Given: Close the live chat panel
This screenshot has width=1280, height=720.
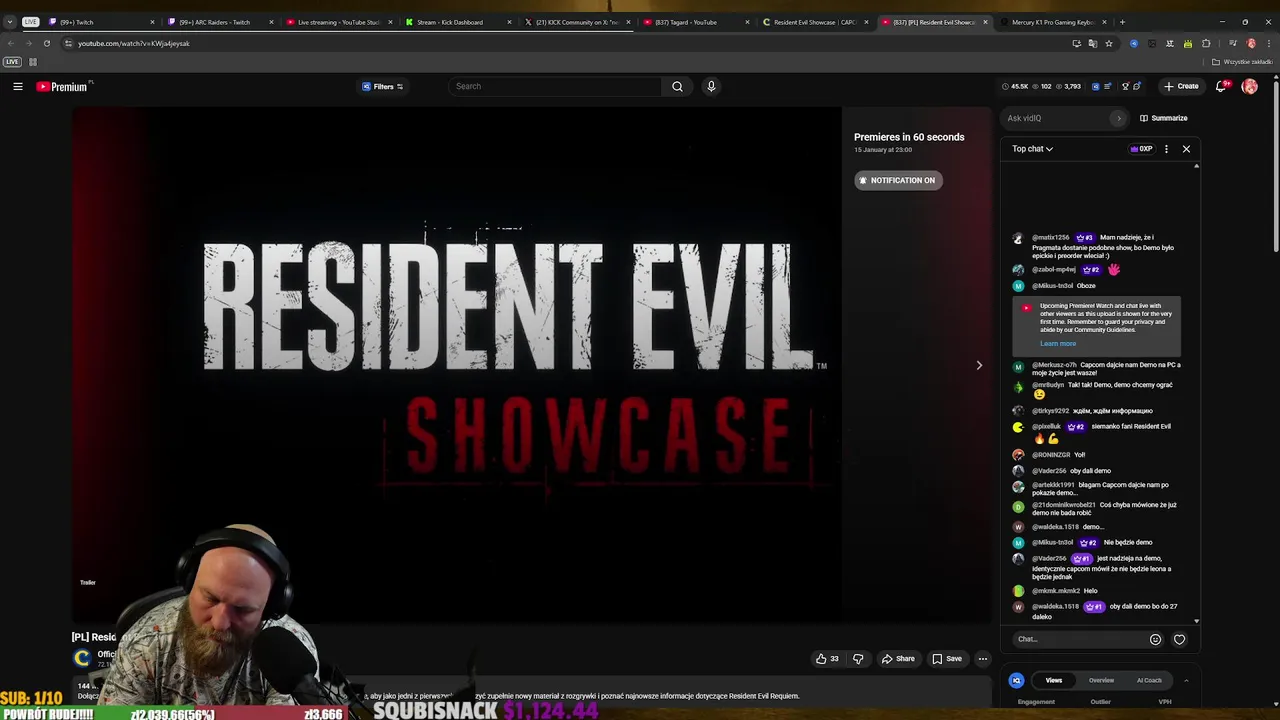Looking at the screenshot, I should 1186,149.
